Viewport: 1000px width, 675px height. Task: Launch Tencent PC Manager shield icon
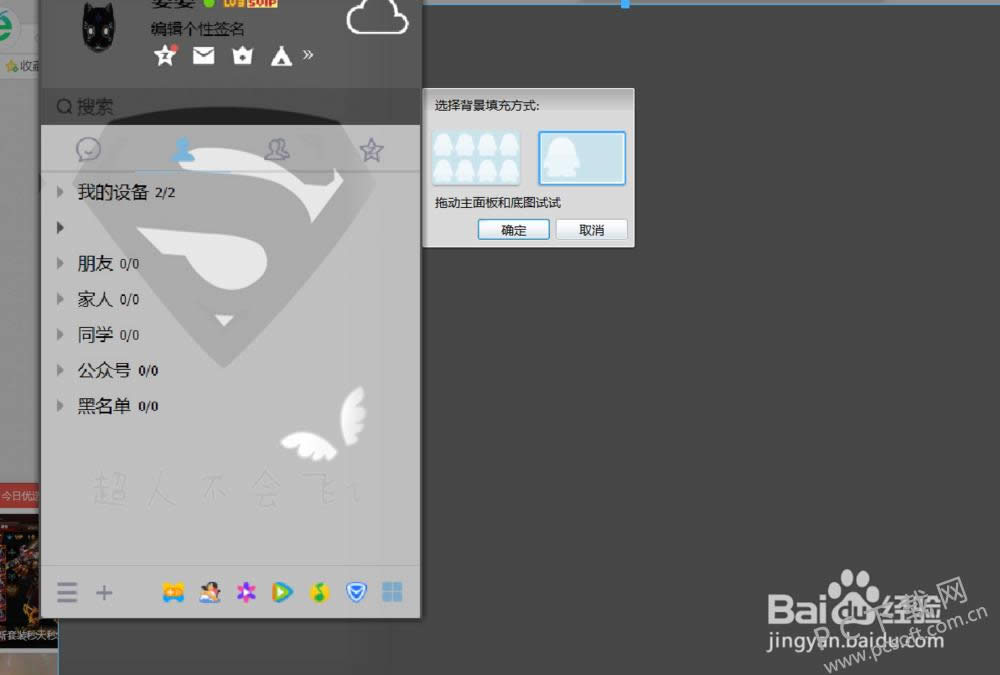click(356, 593)
